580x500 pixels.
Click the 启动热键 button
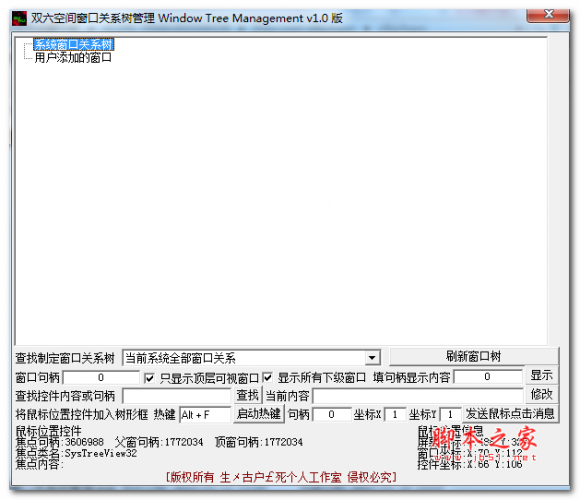coord(259,413)
